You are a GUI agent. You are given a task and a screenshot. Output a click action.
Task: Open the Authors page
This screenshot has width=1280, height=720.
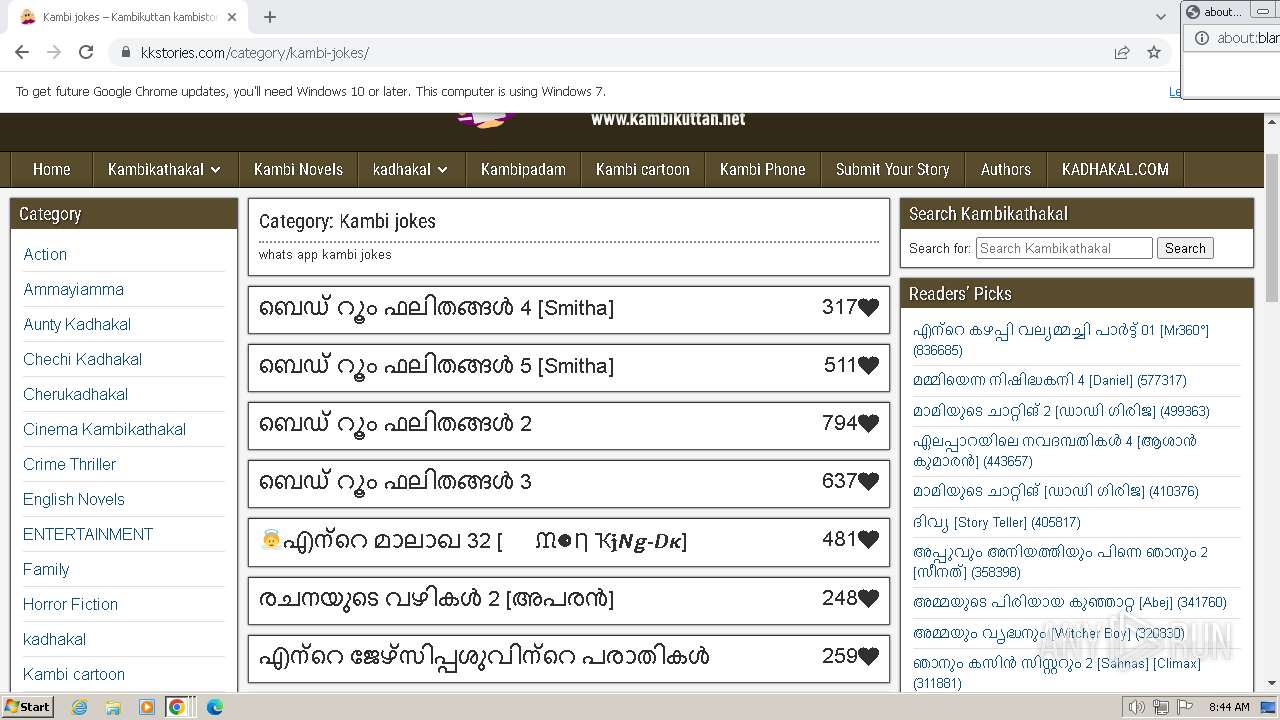pyautogui.click(x=1006, y=169)
